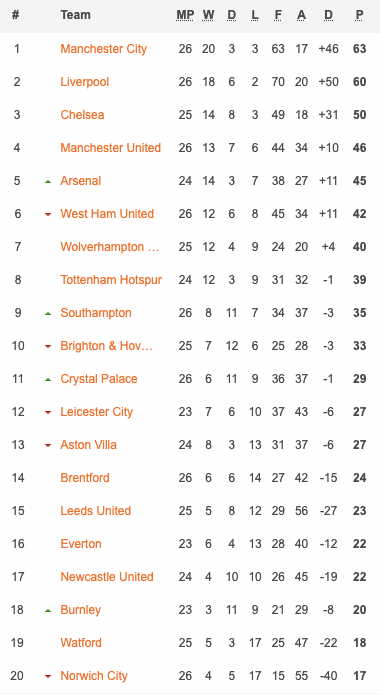This screenshot has width=380, height=694.
Task: Click the P points column header
Action: pyautogui.click(x=359, y=15)
